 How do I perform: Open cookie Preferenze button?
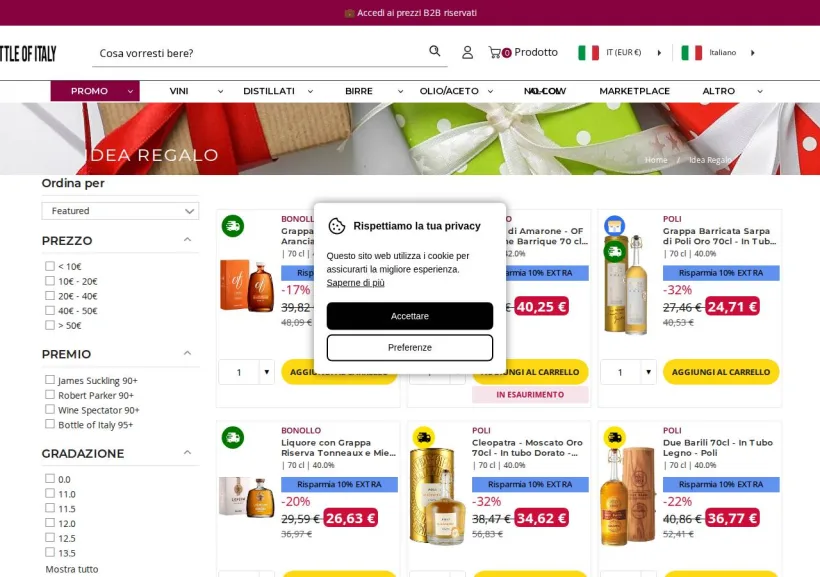[409, 347]
